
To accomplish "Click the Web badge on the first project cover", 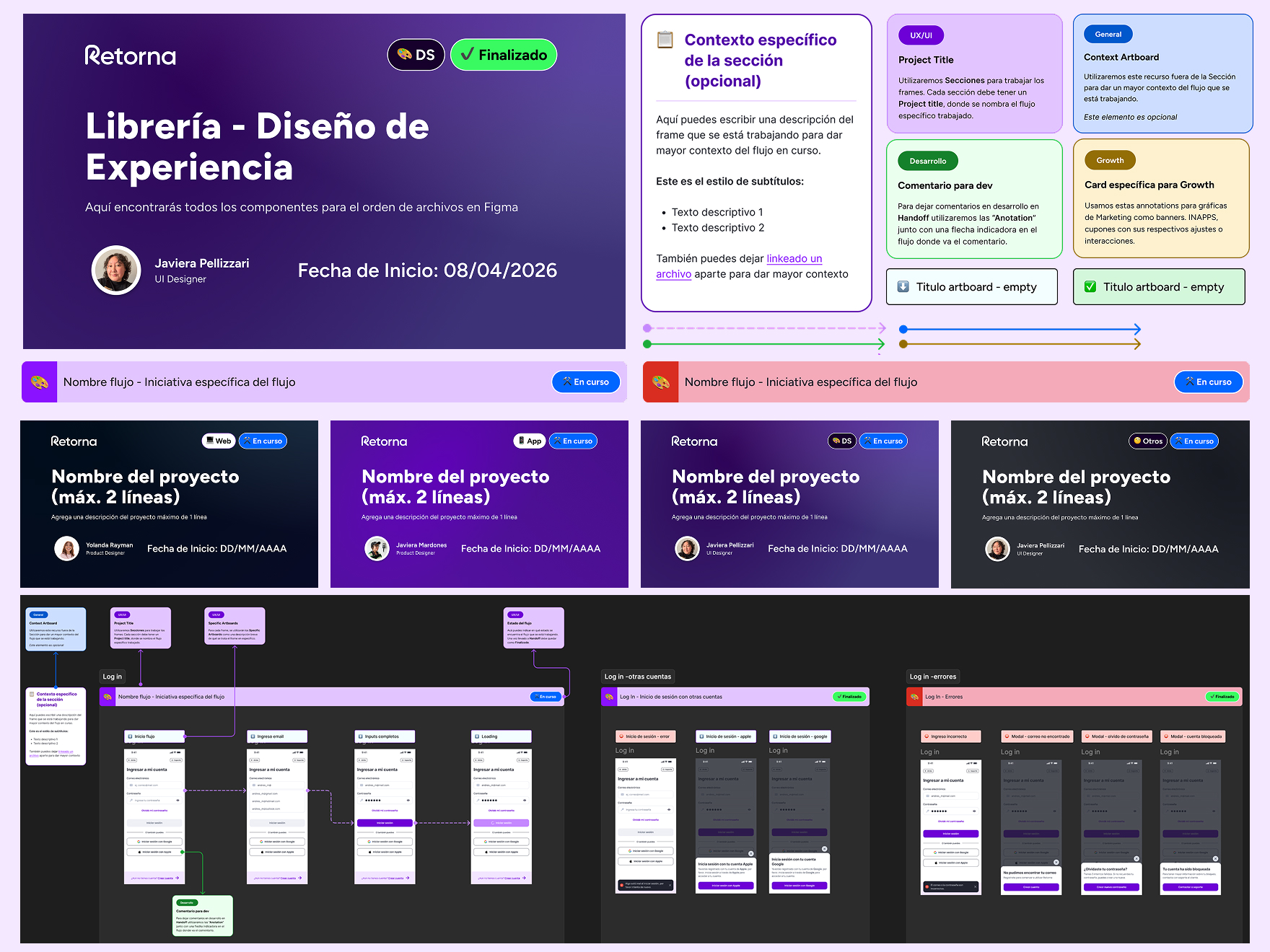I will click(219, 441).
